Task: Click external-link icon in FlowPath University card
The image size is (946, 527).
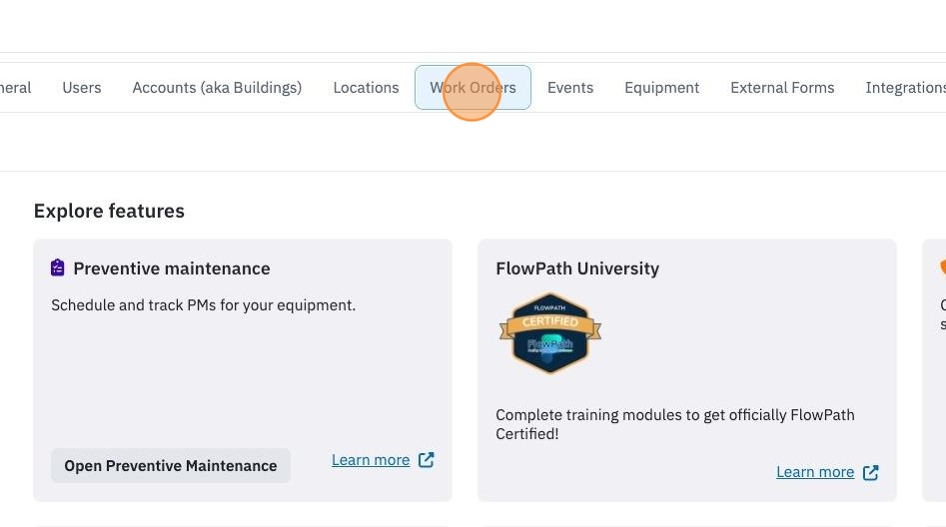Action: click(871, 472)
